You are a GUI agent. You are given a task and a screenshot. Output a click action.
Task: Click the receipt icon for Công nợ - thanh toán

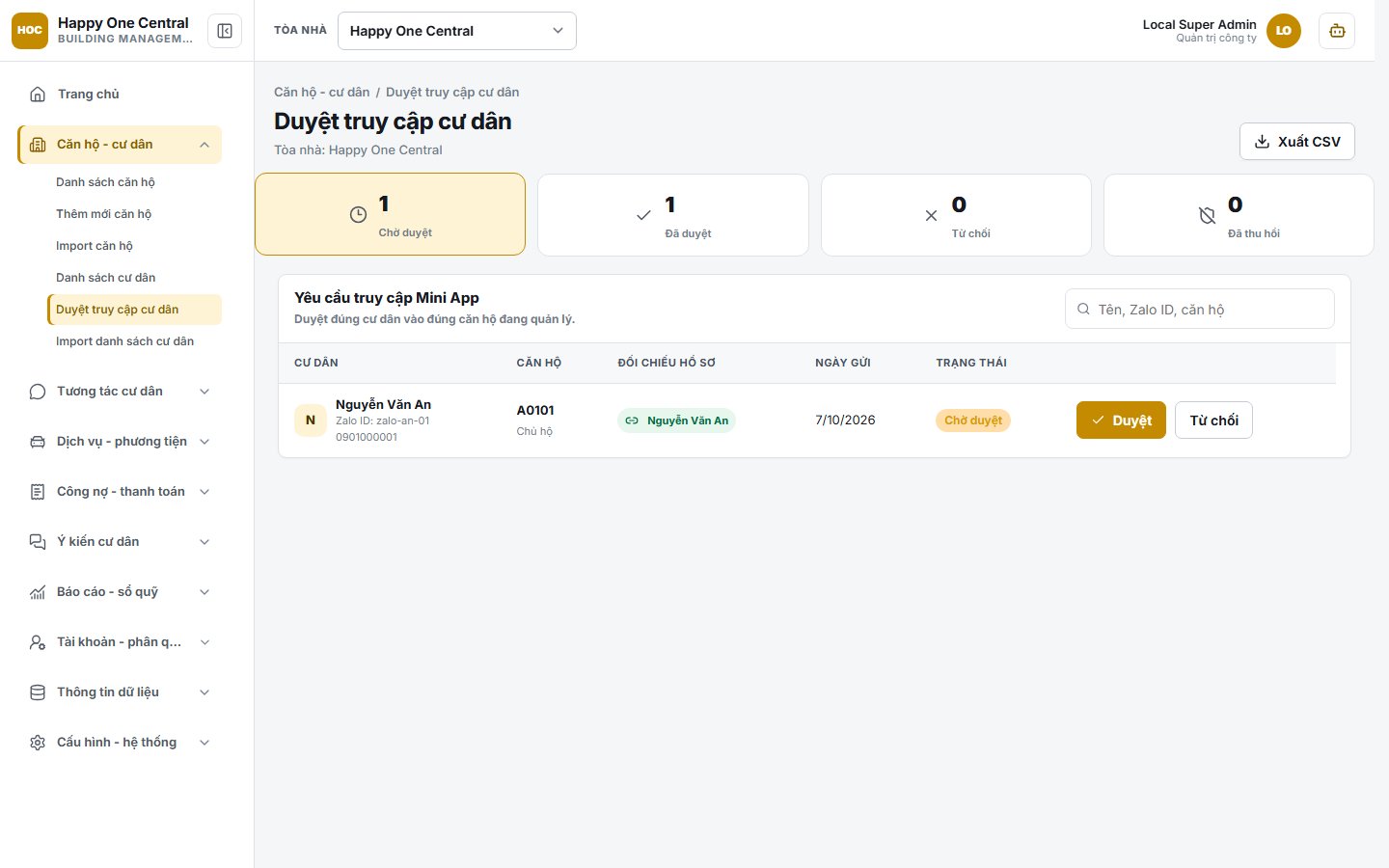point(38,492)
